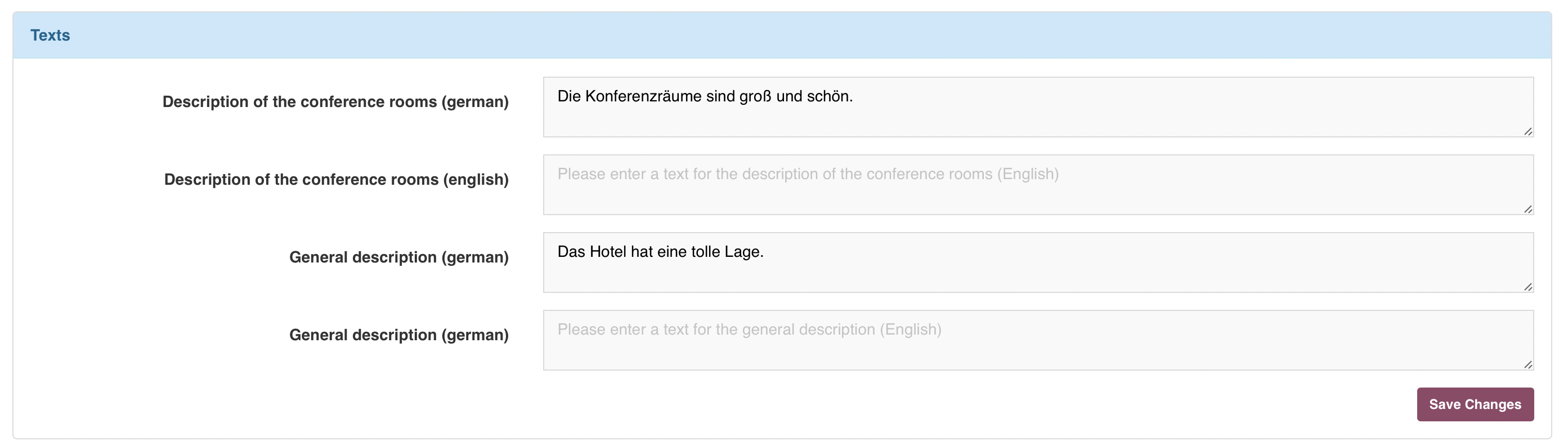1568x445 pixels.
Task: Click the Save Changes button
Action: click(x=1474, y=404)
